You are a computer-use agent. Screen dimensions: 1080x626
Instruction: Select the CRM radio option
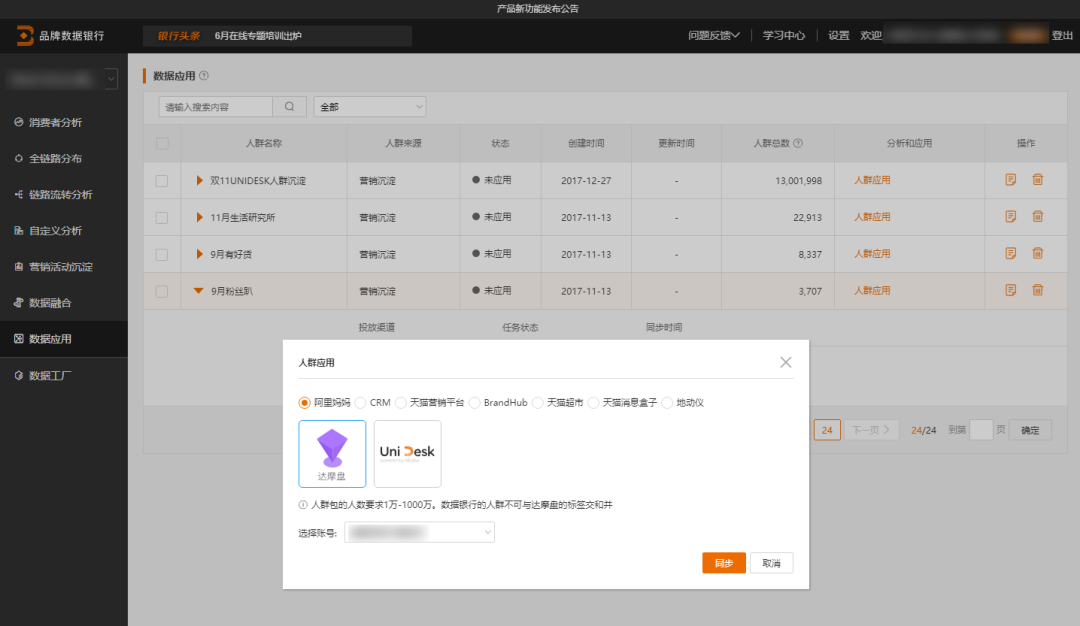[x=361, y=402]
